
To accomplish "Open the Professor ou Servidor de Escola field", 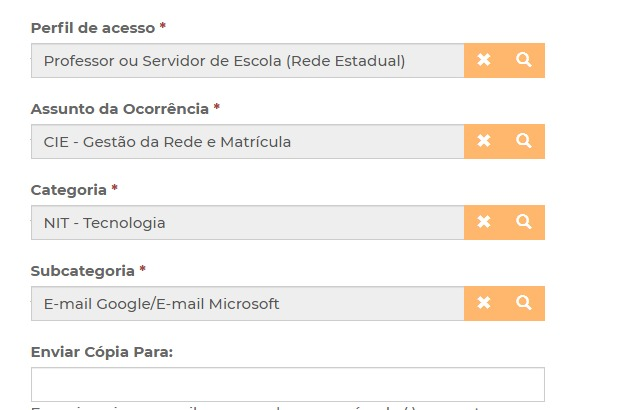I will coord(247,61).
